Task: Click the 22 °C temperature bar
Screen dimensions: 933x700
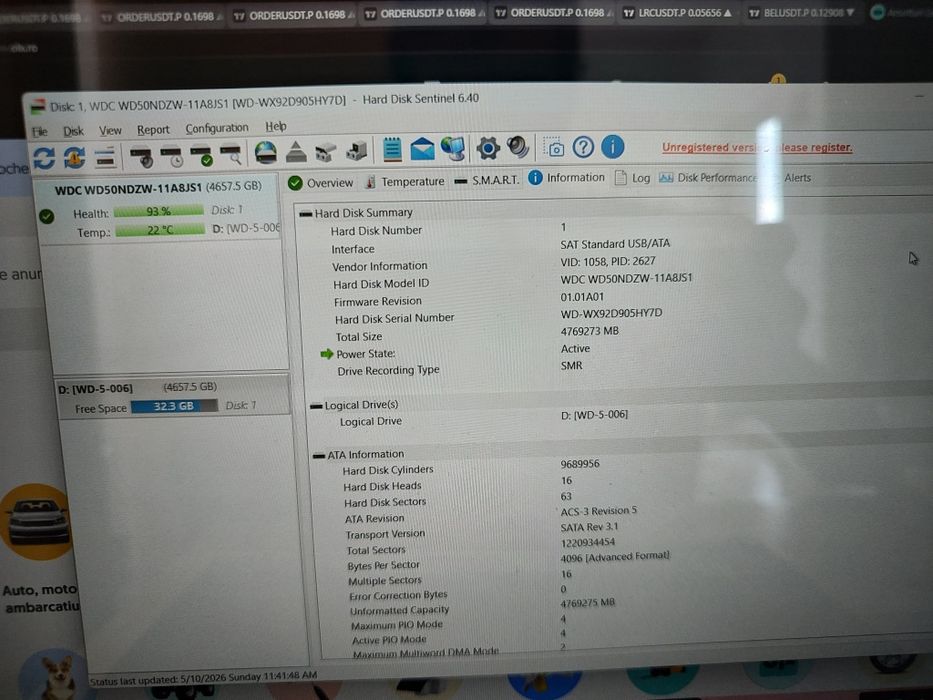Action: (160, 230)
